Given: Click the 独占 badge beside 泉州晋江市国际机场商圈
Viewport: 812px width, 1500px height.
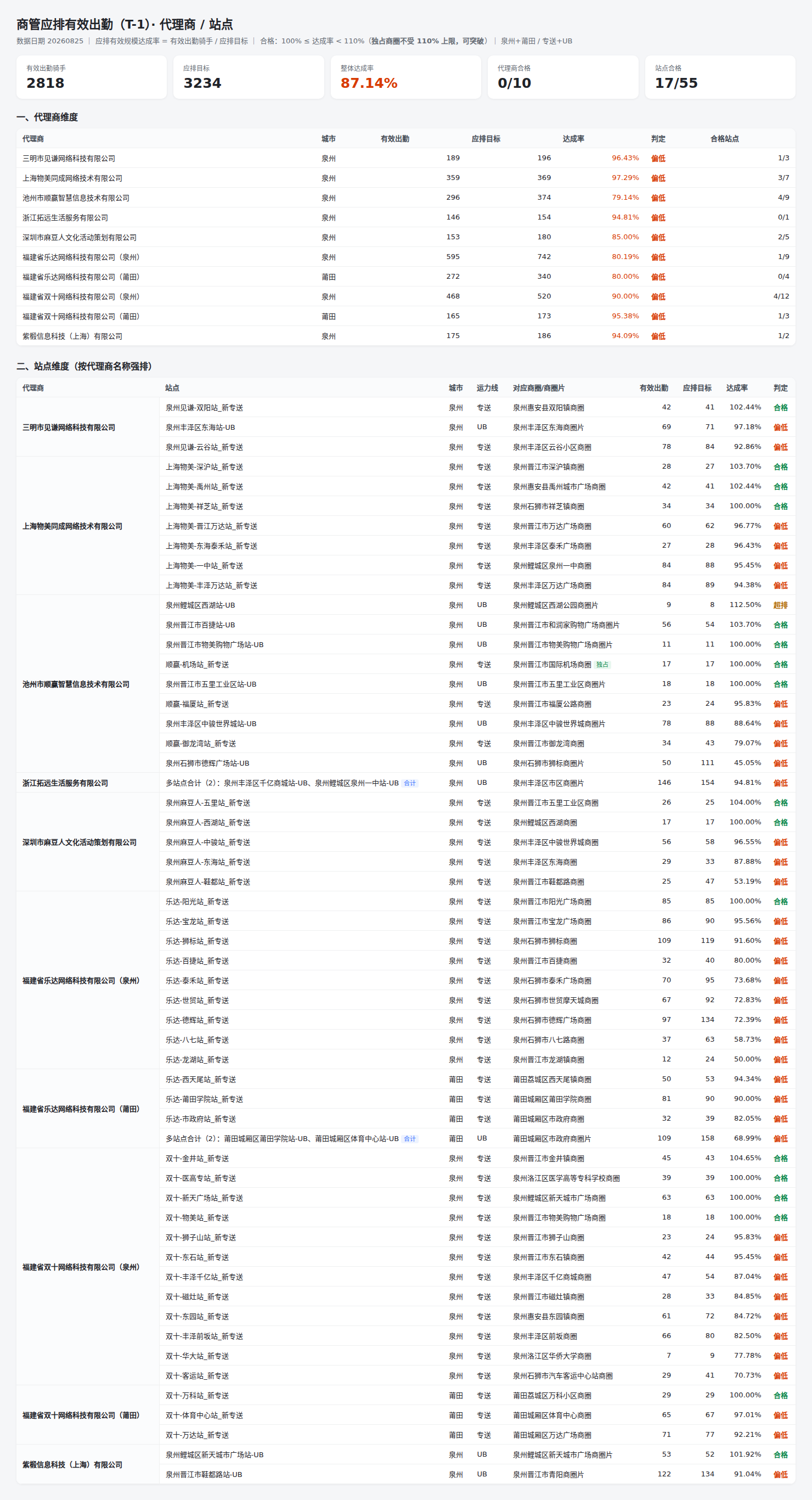Looking at the screenshot, I should pos(602,665).
